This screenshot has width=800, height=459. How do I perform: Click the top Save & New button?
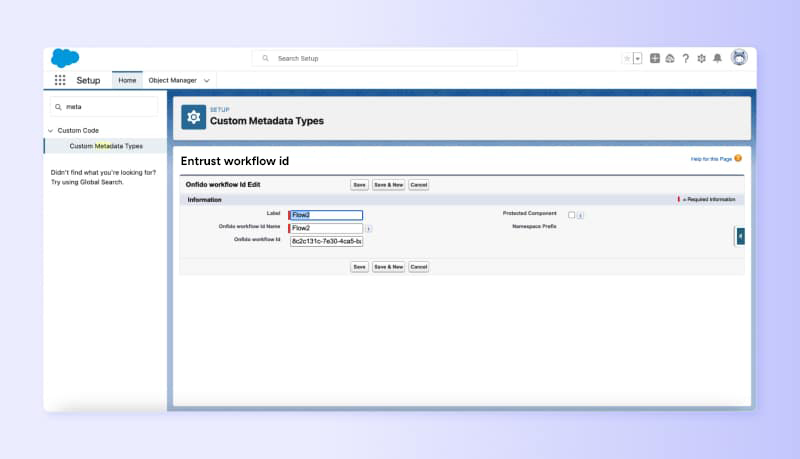(x=388, y=185)
